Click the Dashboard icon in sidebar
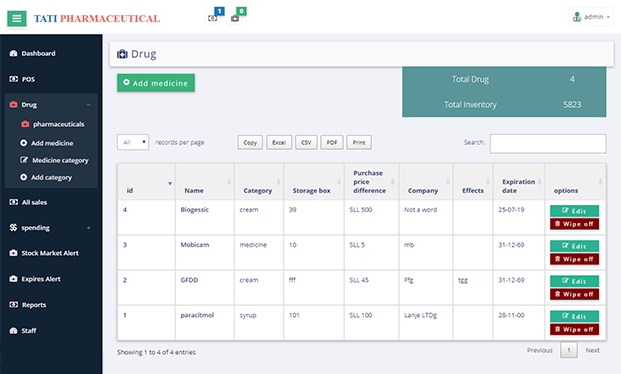Screen dimensions: 621x374 click(13, 53)
